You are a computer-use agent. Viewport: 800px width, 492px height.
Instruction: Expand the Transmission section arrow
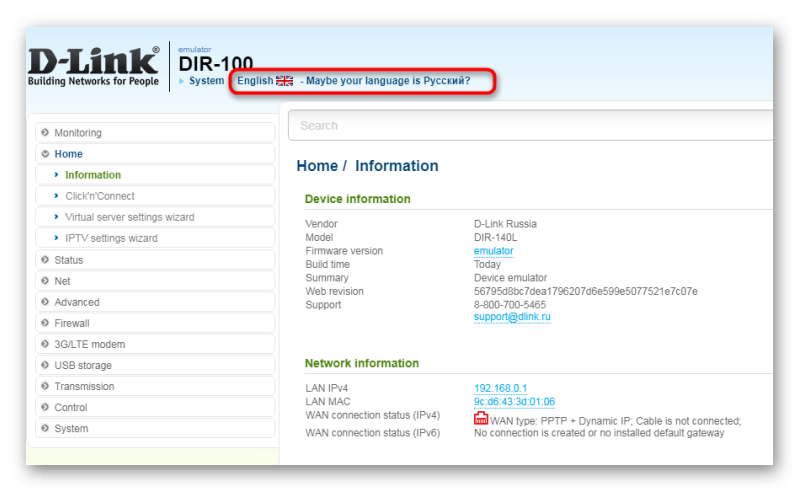click(x=45, y=386)
